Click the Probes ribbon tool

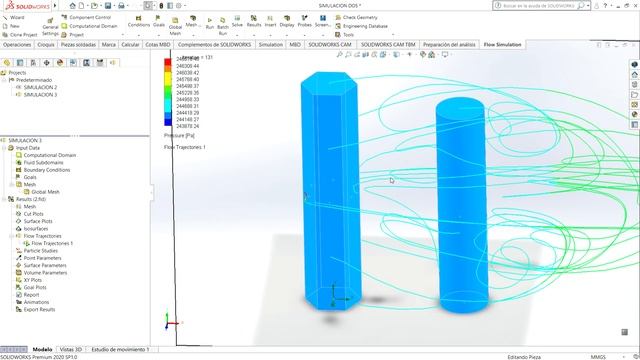[x=304, y=22]
